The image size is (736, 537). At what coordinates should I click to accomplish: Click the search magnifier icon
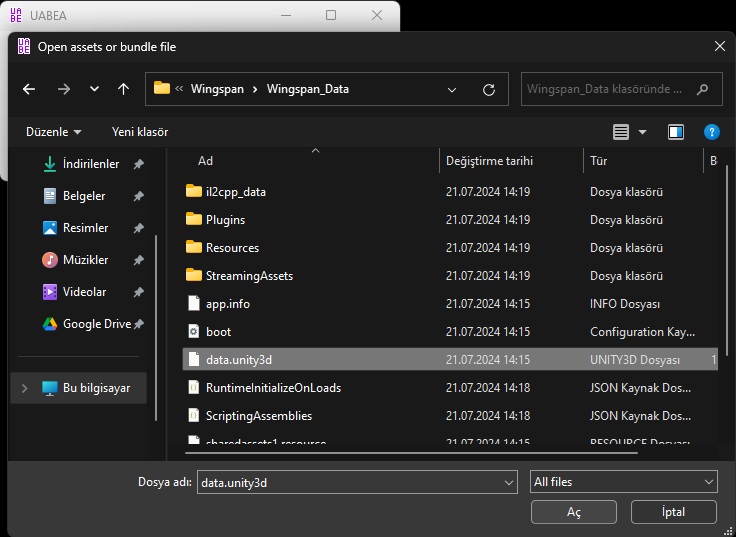[702, 89]
